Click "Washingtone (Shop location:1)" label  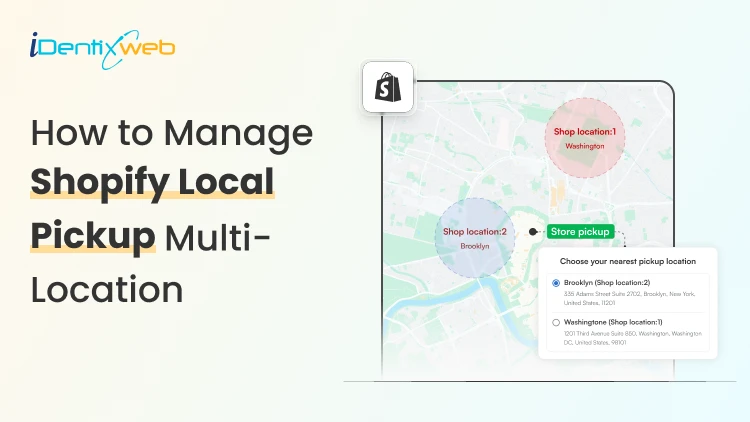click(613, 322)
